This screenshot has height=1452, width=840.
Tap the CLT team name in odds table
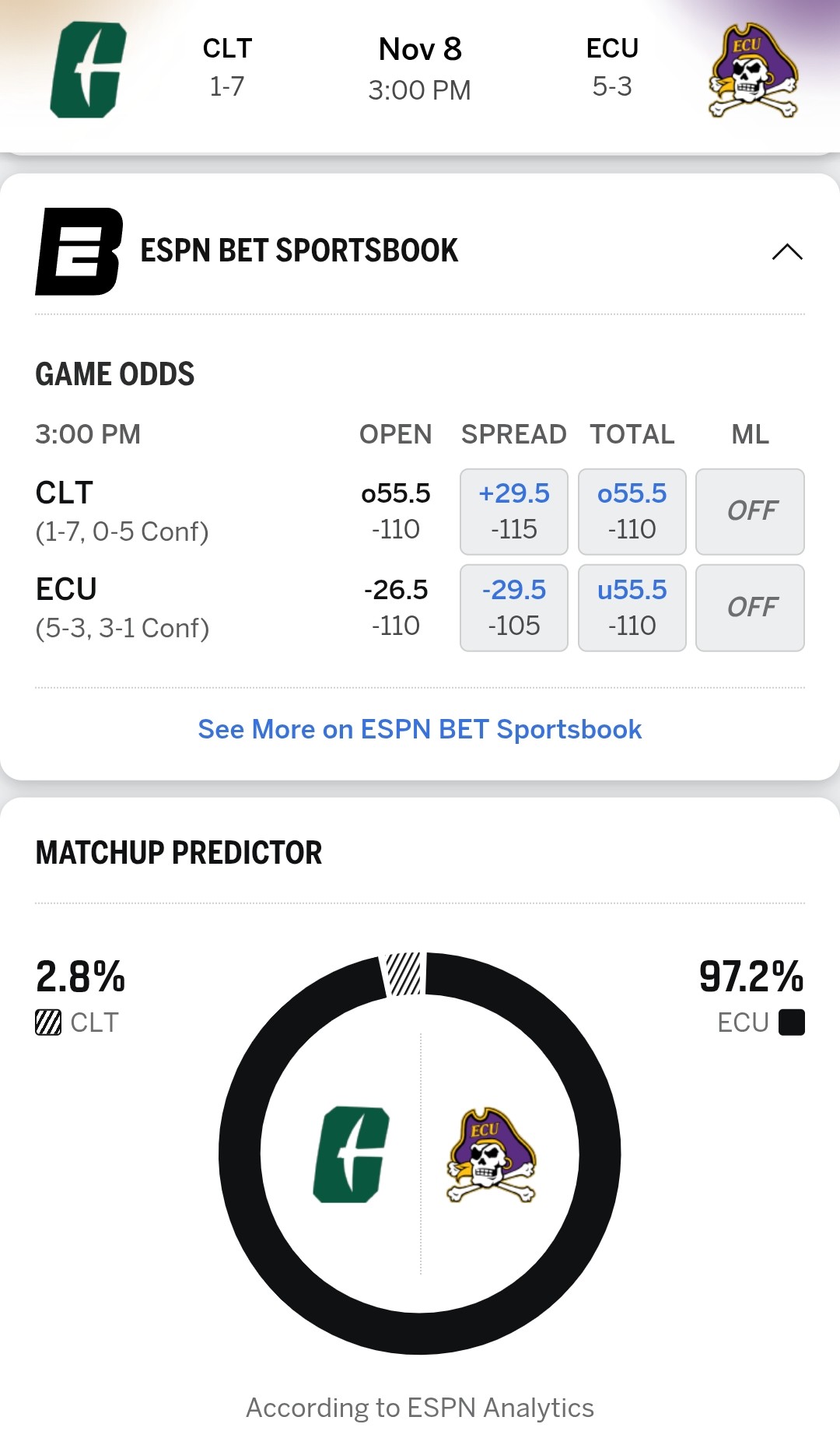[65, 493]
